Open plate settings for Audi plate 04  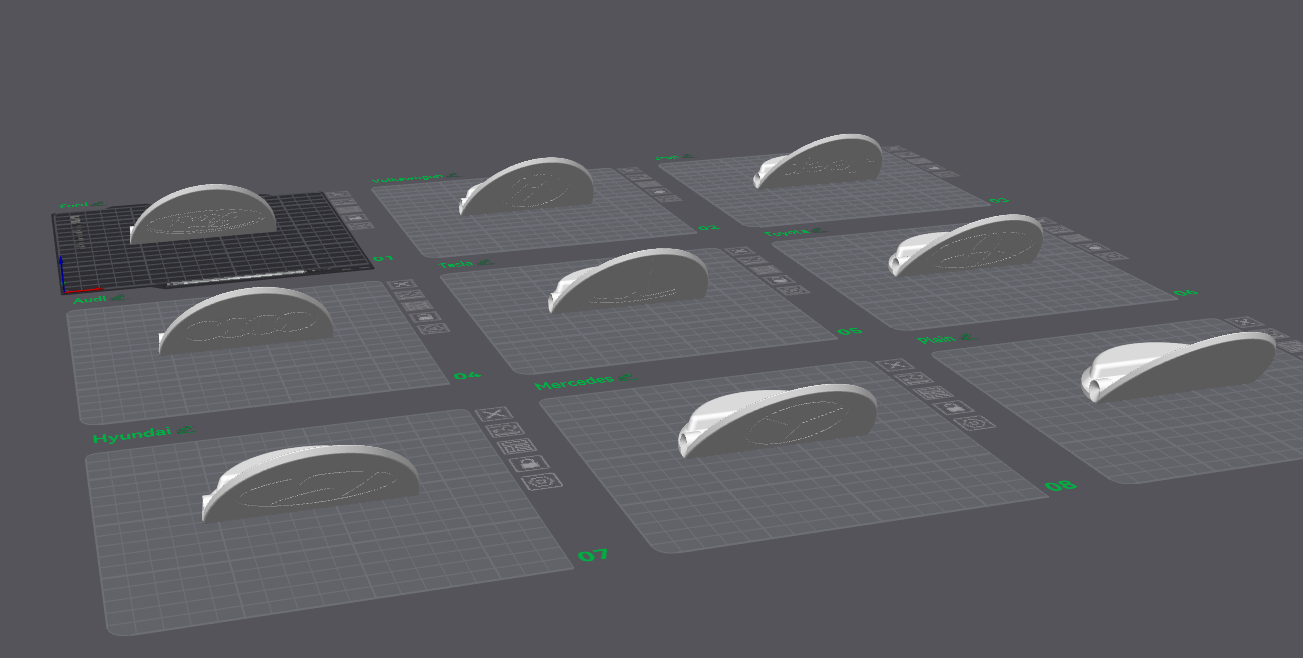coord(435,329)
